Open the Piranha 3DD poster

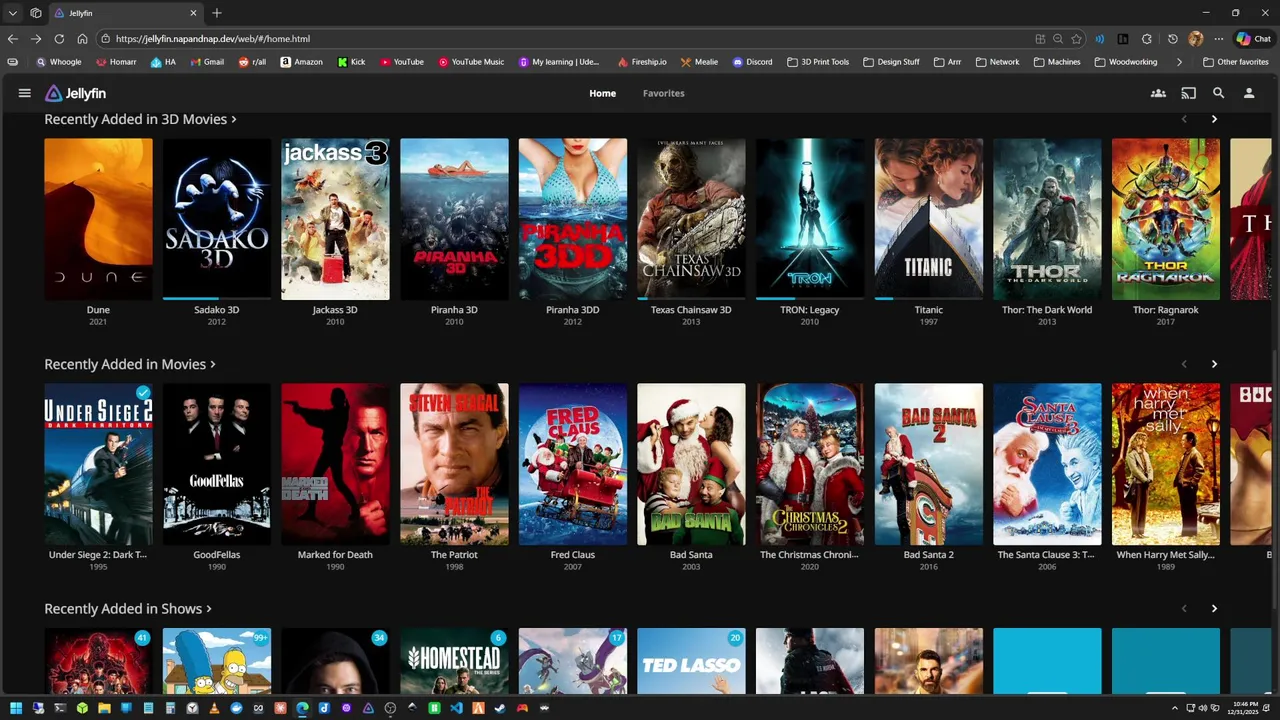point(573,219)
